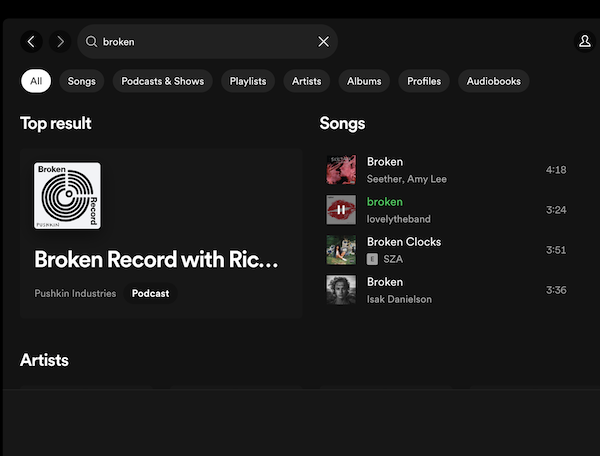Open the Isak Danielson artist link
Viewport: 600px width, 456px height.
399,299
